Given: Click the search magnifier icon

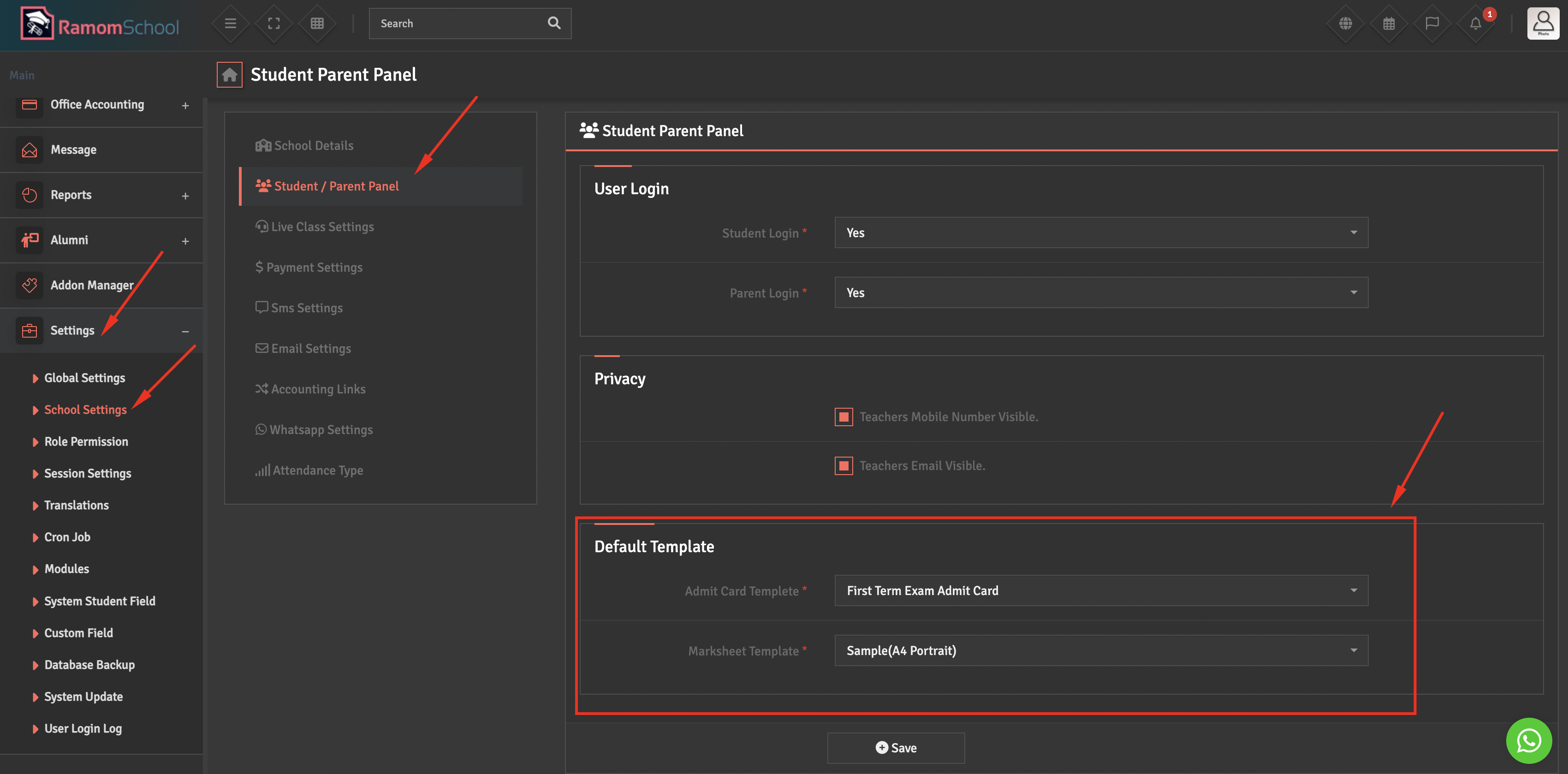Looking at the screenshot, I should tap(554, 23).
